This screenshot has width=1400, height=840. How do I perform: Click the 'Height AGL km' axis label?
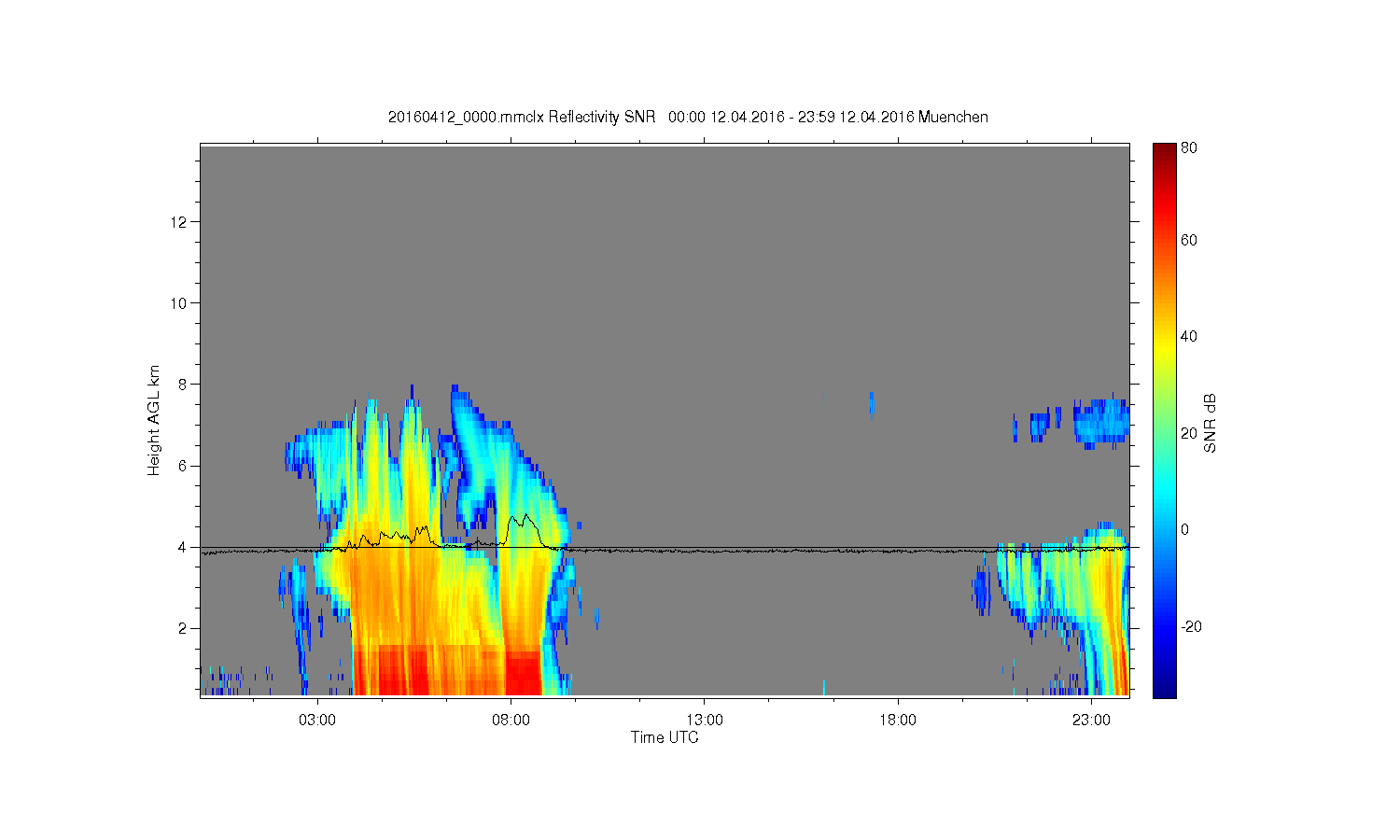154,420
